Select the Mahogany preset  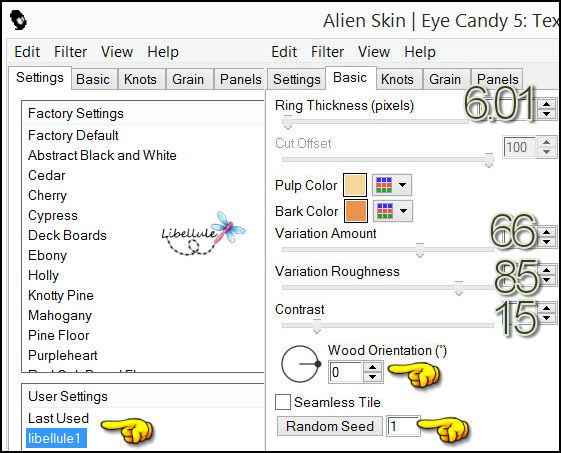(x=60, y=316)
